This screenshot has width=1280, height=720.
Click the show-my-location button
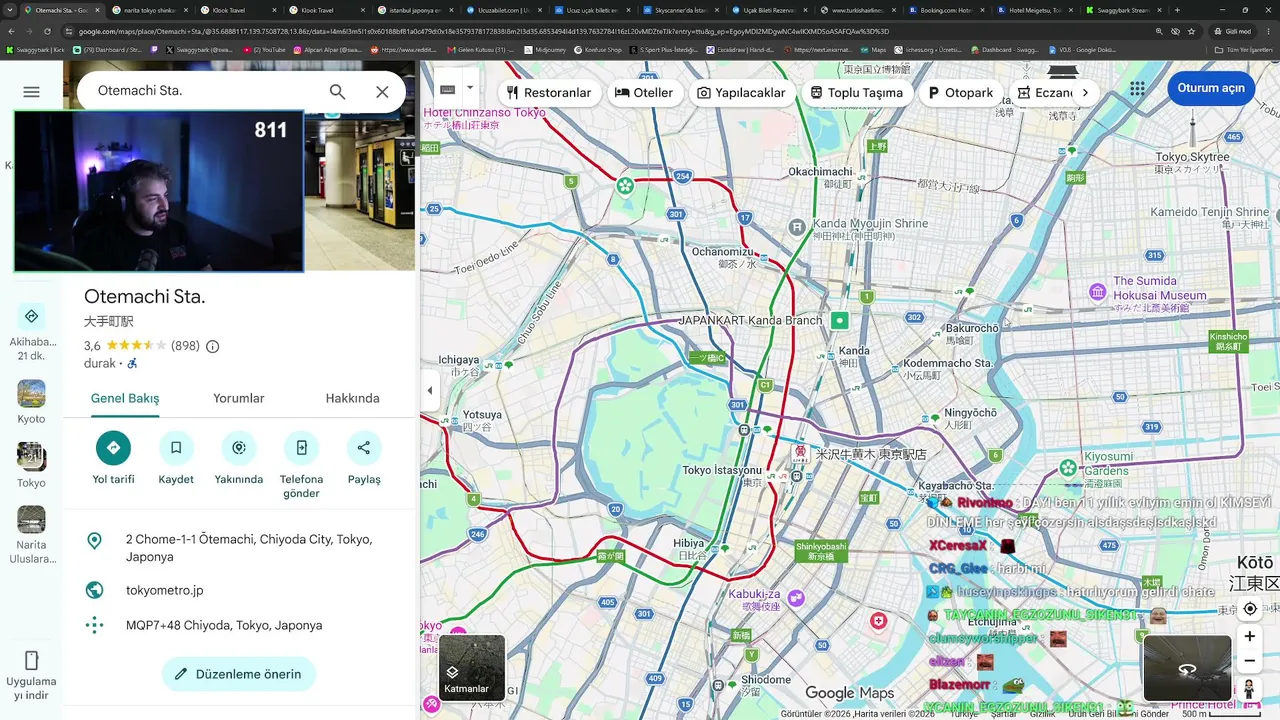click(1249, 609)
